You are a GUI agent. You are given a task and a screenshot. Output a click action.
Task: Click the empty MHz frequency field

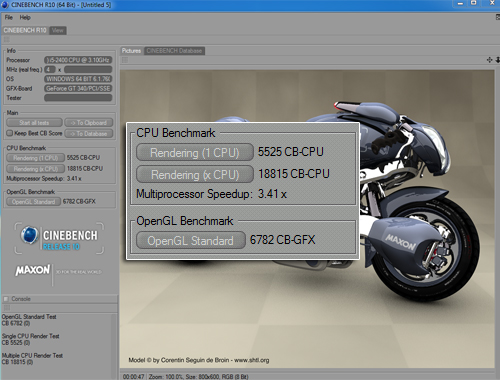point(88,69)
